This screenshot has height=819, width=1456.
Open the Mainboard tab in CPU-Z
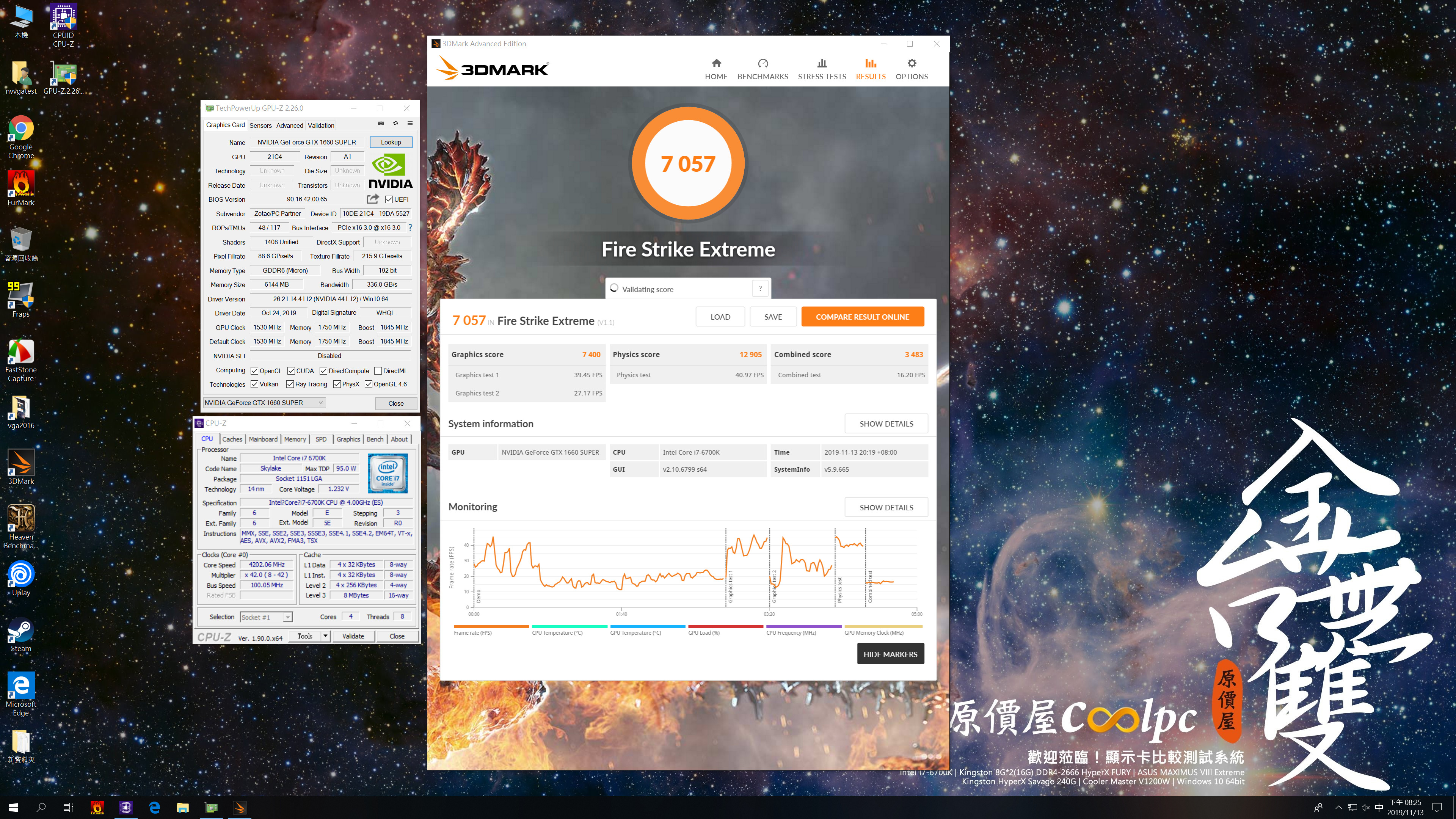pos(263,439)
